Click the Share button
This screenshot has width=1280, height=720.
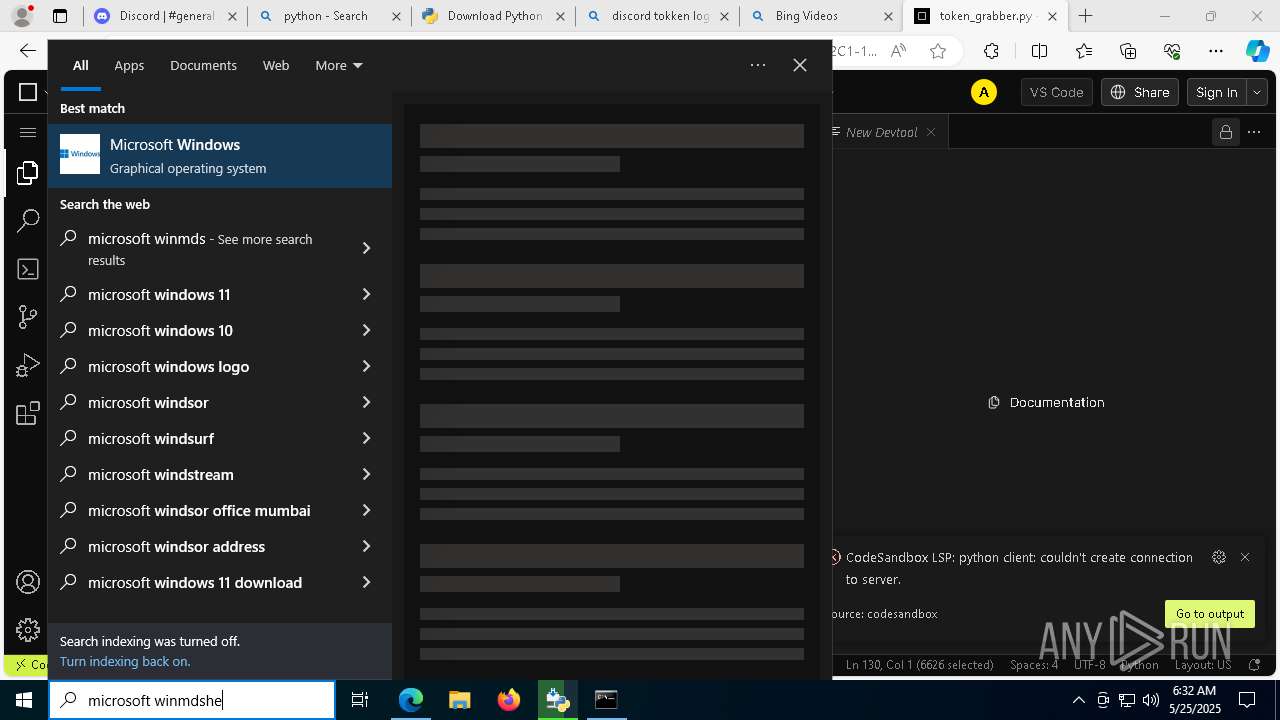(x=1141, y=92)
